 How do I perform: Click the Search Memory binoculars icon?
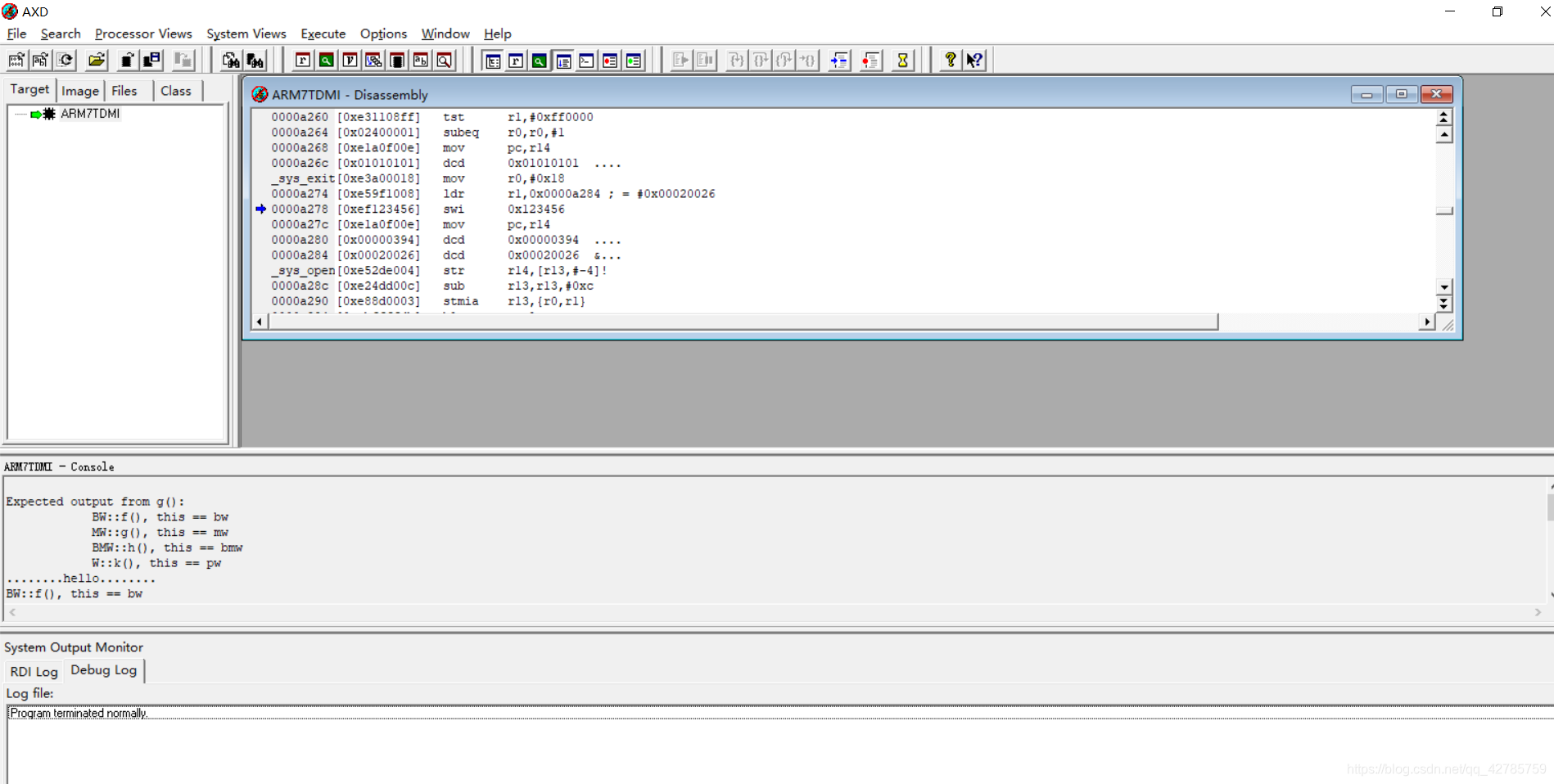[255, 60]
